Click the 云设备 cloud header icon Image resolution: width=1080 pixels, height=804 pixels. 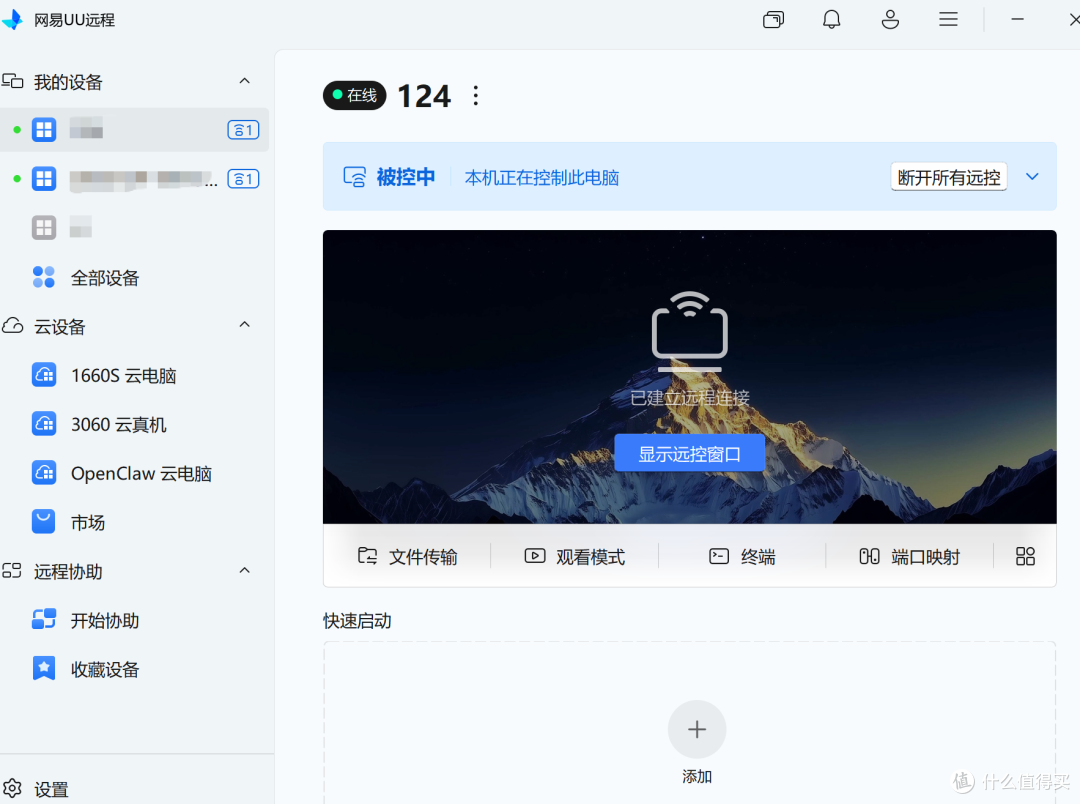pos(12,325)
